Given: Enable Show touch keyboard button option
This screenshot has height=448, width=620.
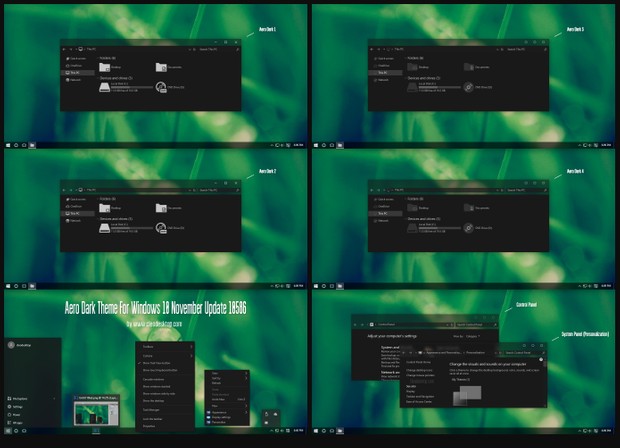Looking at the screenshot, I should point(165,370).
